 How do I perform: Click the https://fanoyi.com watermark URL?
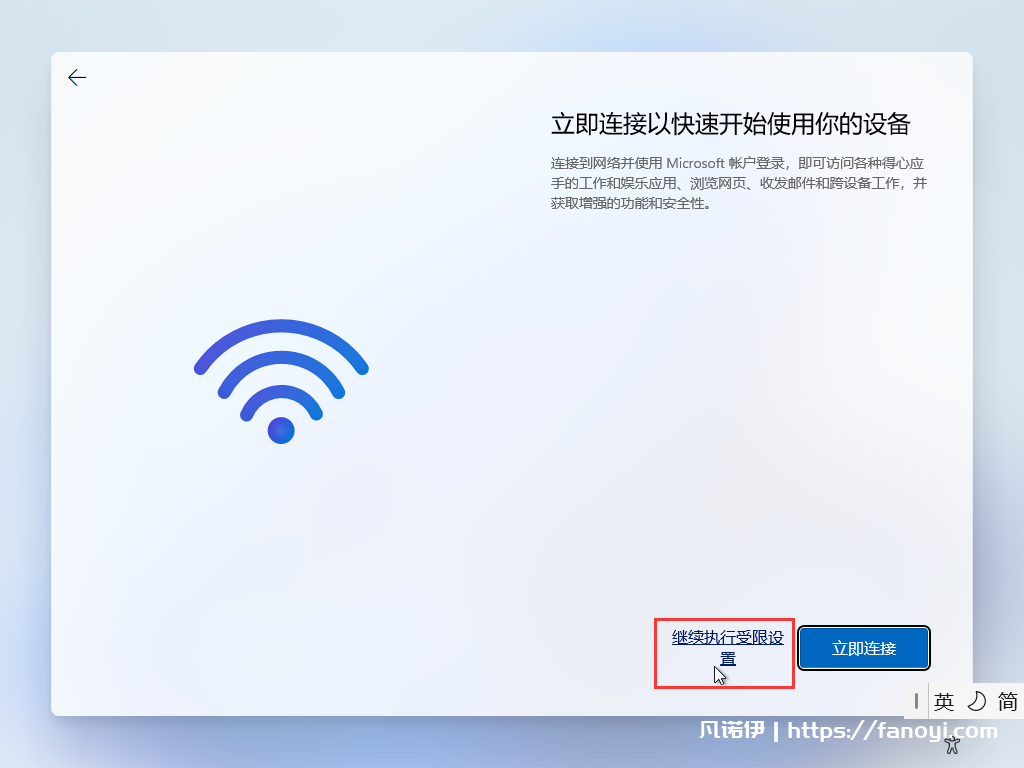(x=893, y=730)
